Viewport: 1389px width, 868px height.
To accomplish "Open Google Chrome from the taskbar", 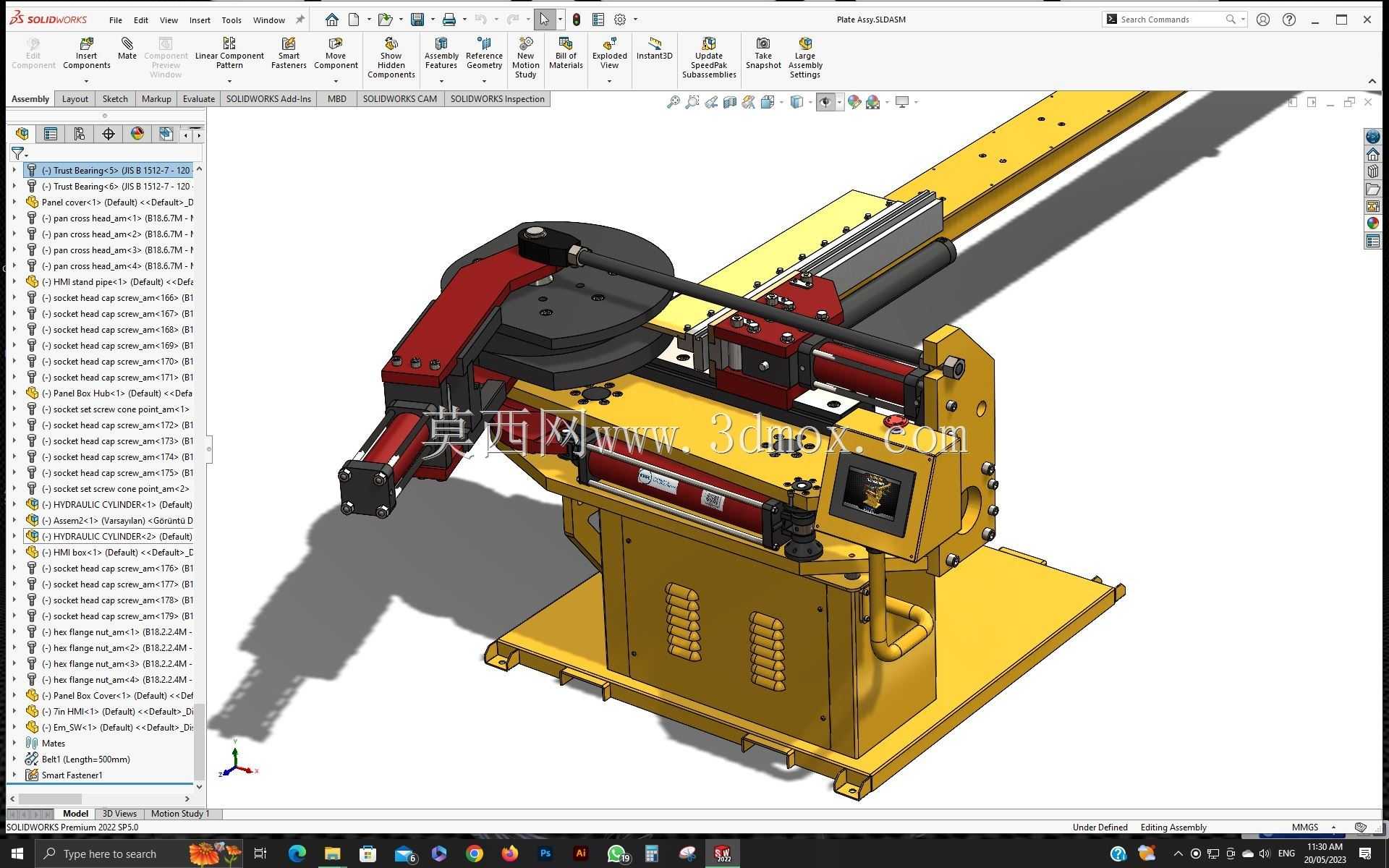I will point(474,854).
